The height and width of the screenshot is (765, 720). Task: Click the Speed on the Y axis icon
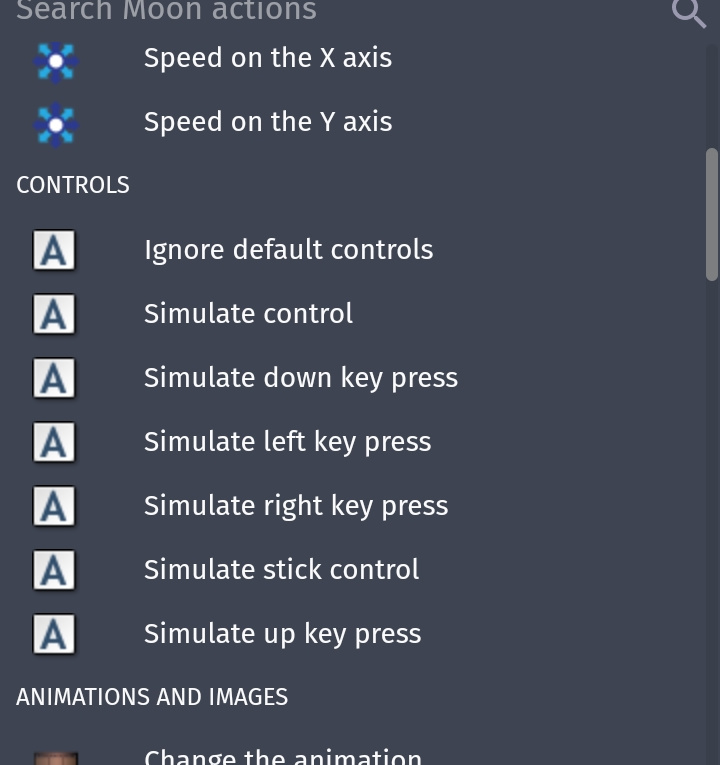point(56,125)
